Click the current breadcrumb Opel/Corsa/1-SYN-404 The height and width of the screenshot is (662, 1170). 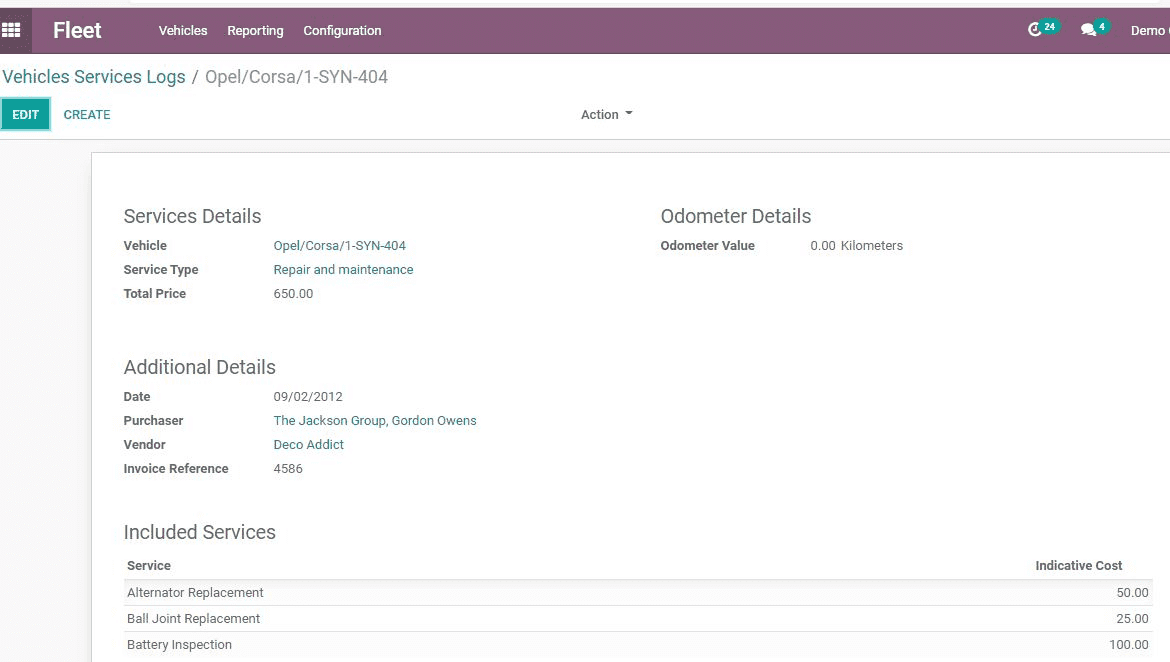tap(296, 77)
